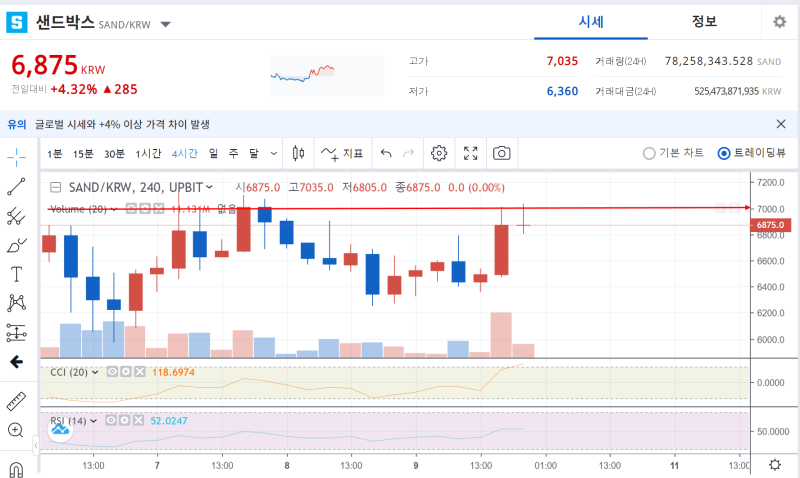Click the RSI value 52.0247
This screenshot has height=478, width=800.
169,421
